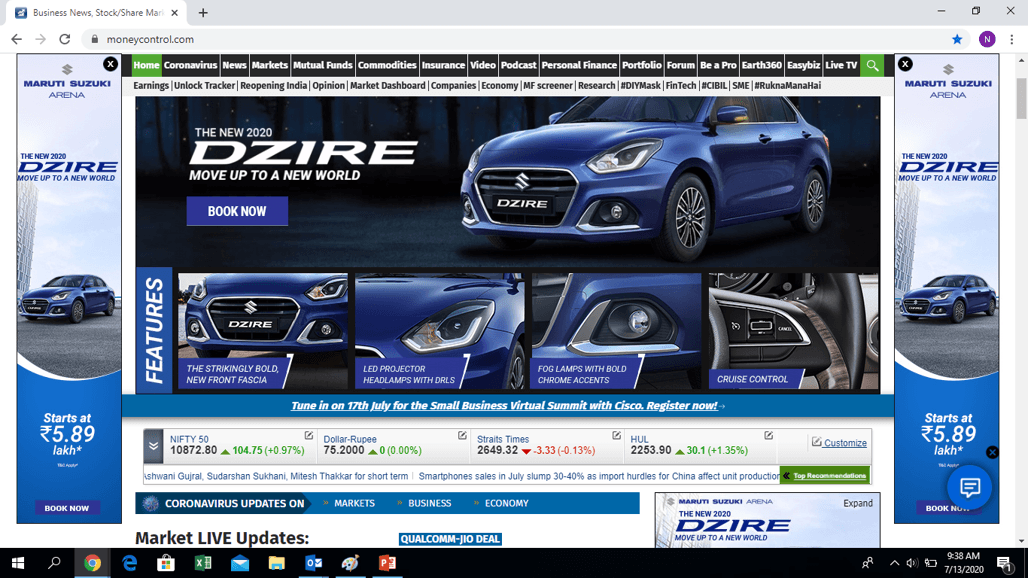Click the Customize ticker link

[x=845, y=443]
